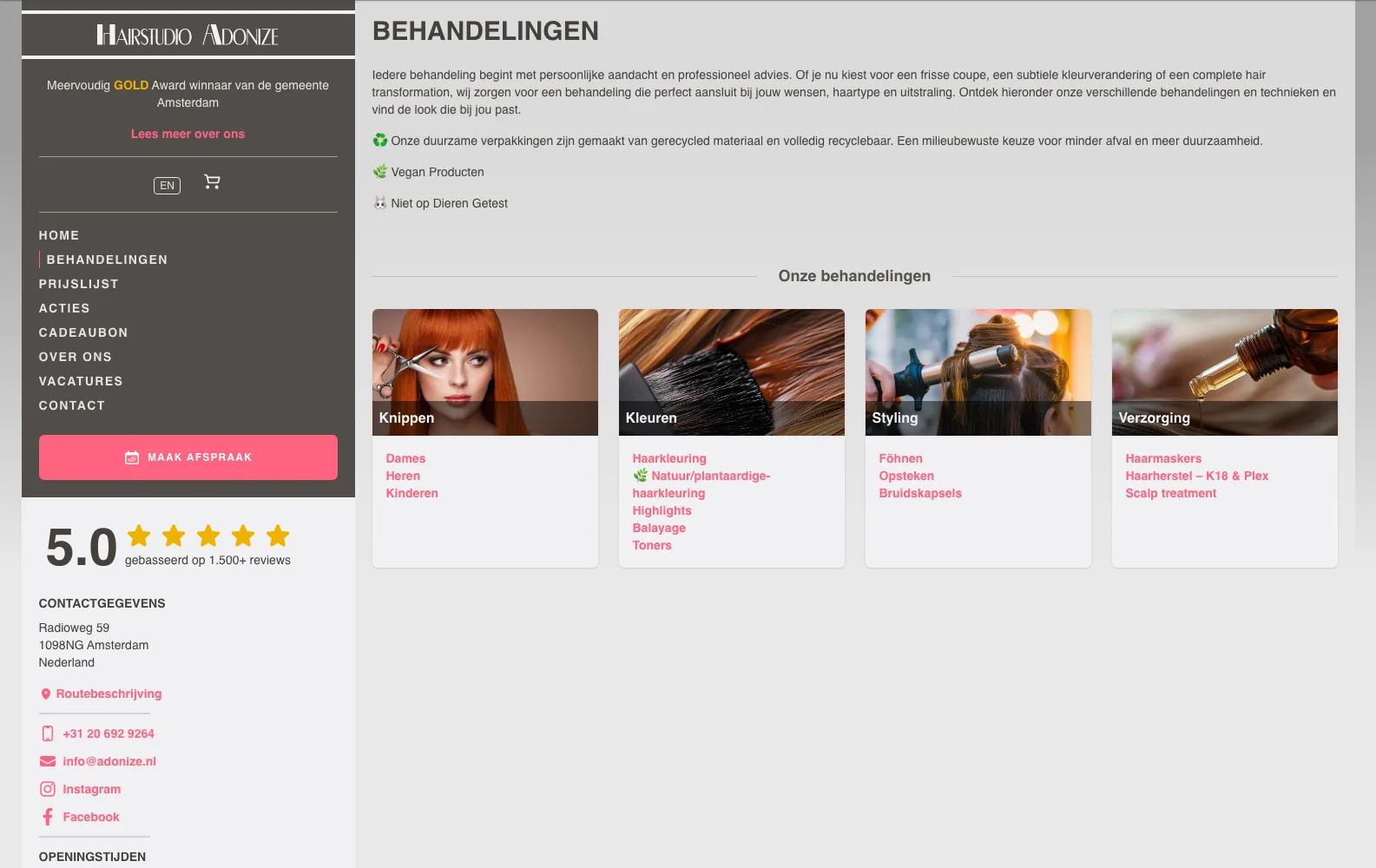Switch language with the EN button
Viewport: 1376px width, 868px height.
click(167, 185)
